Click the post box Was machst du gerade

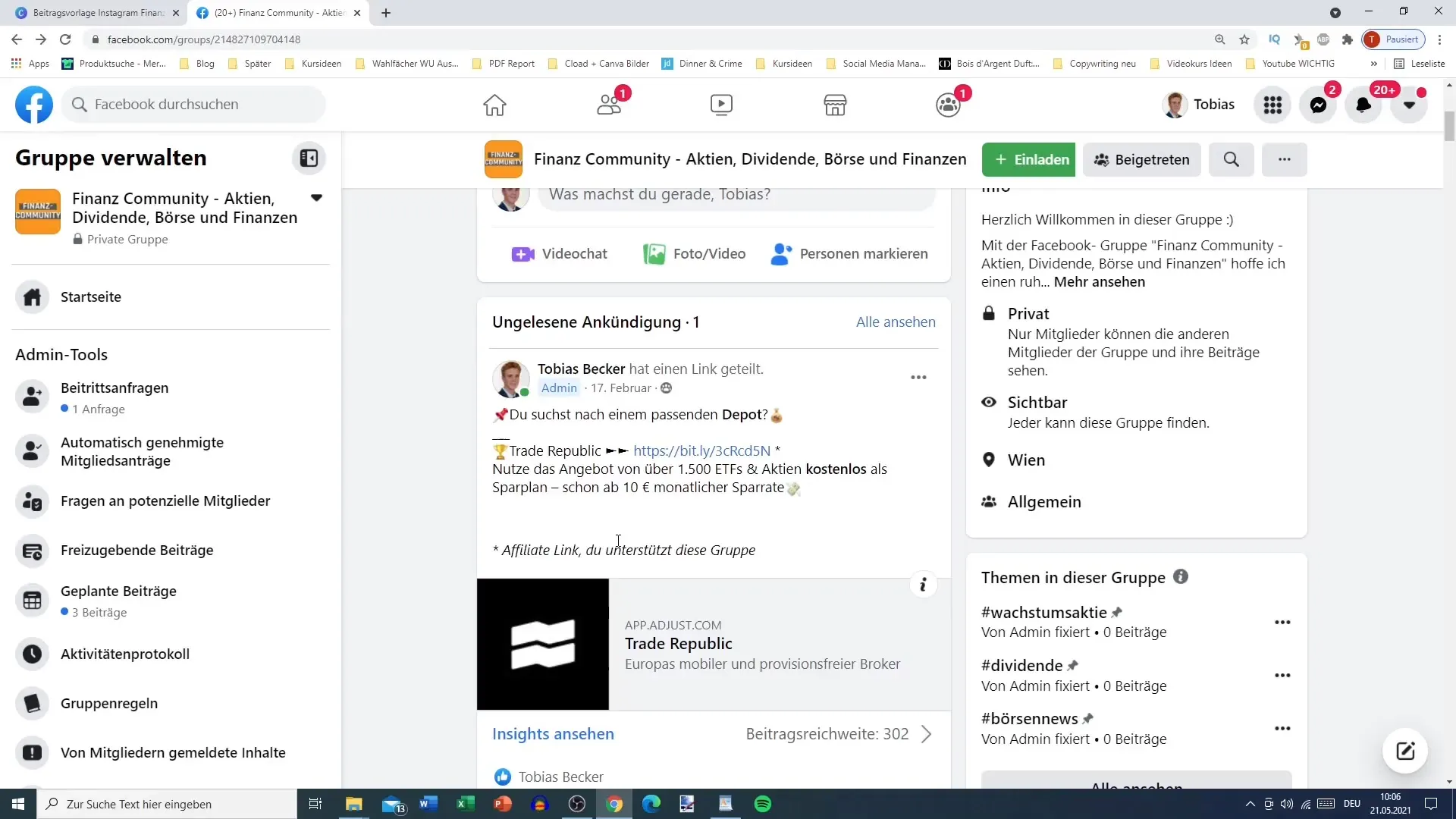[x=736, y=194]
